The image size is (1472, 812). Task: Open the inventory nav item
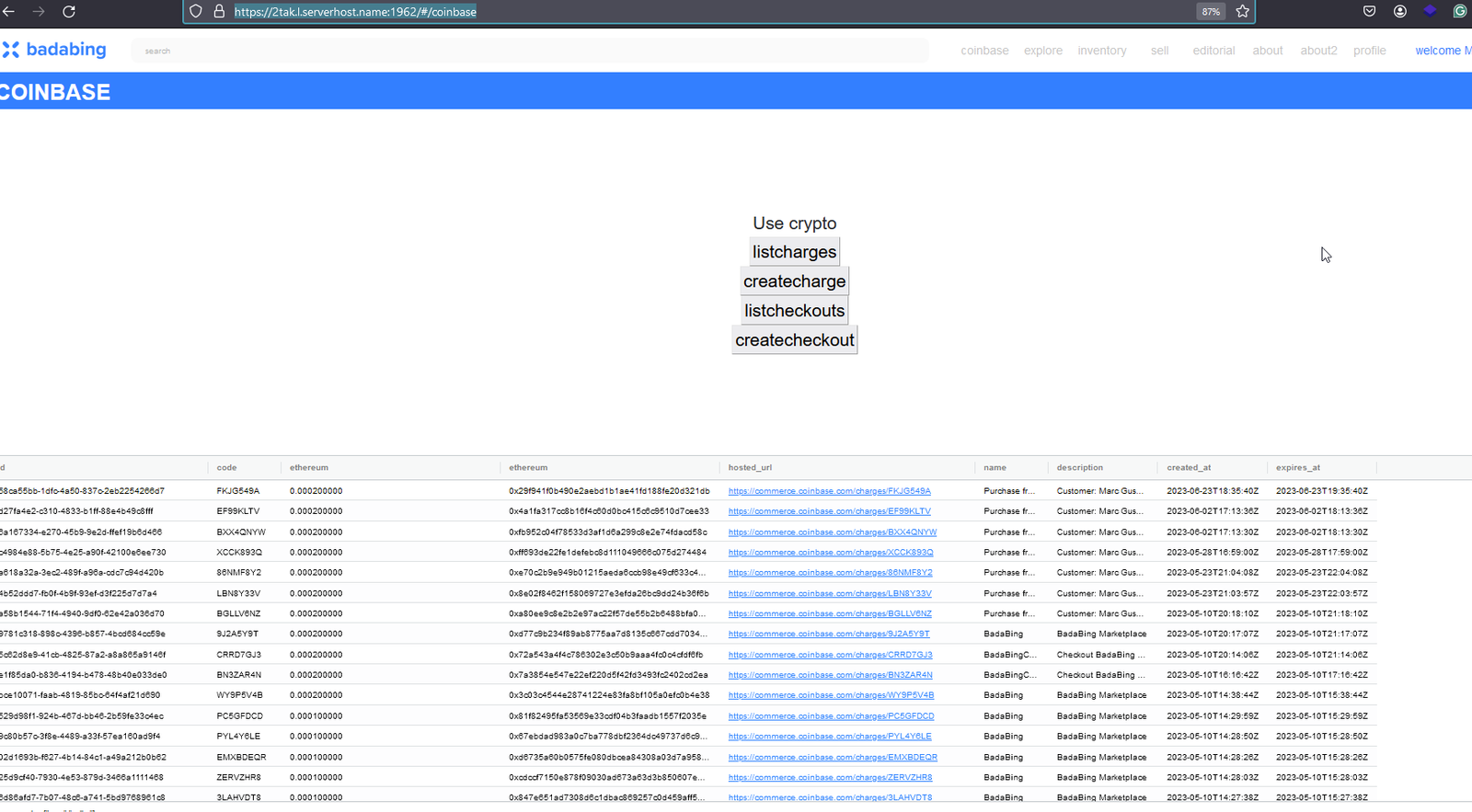coord(1102,51)
